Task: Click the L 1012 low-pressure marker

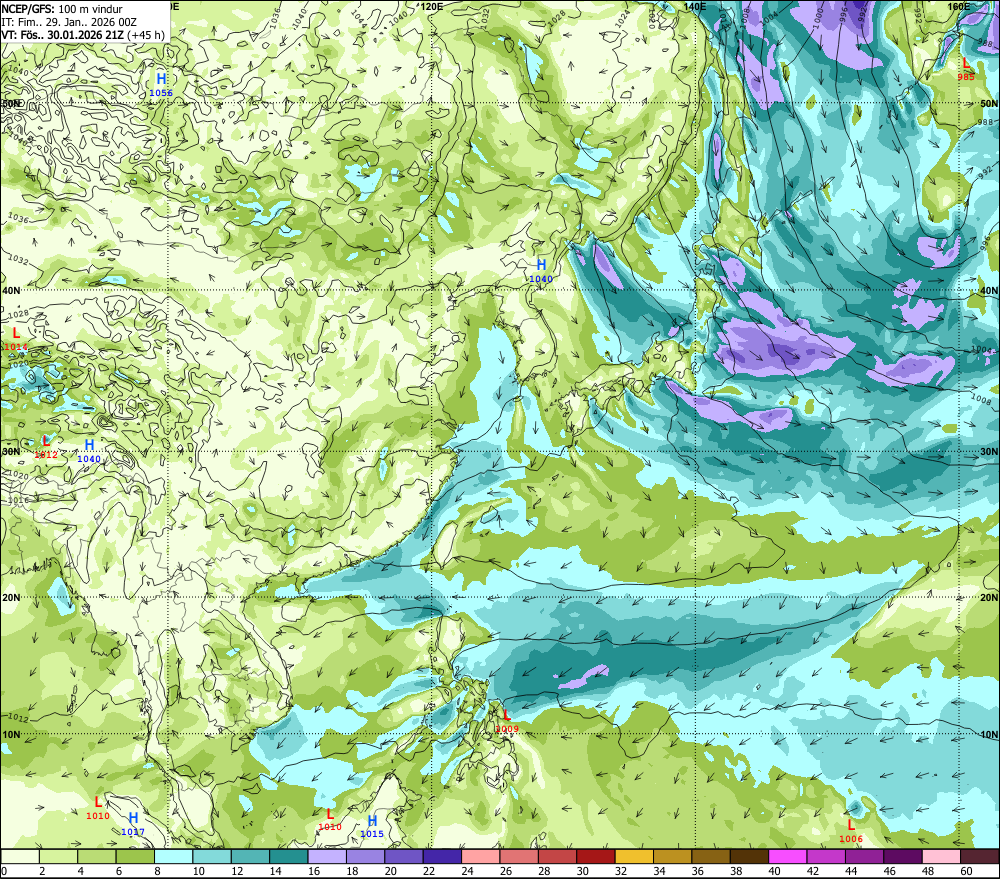Action: (46, 447)
